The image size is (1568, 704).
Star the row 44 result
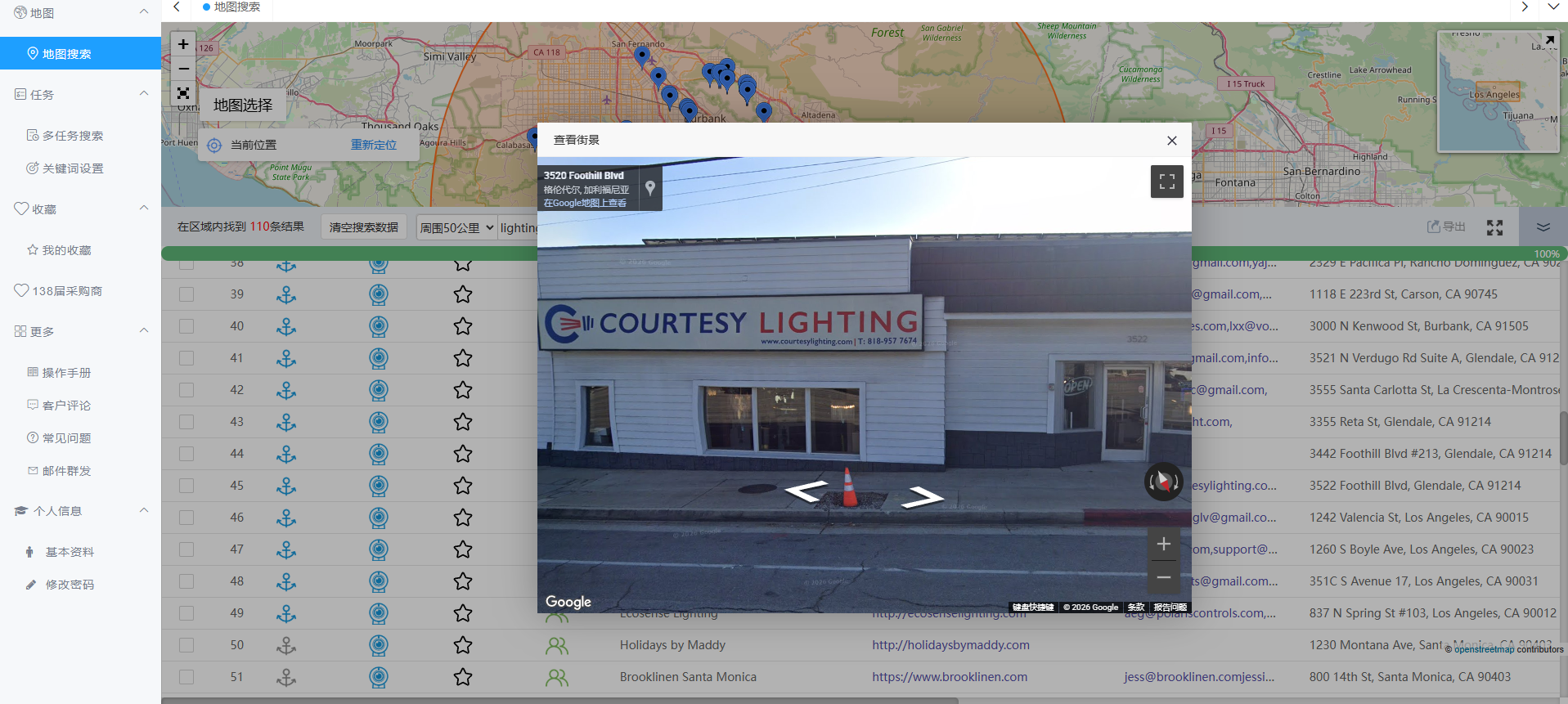[463, 454]
